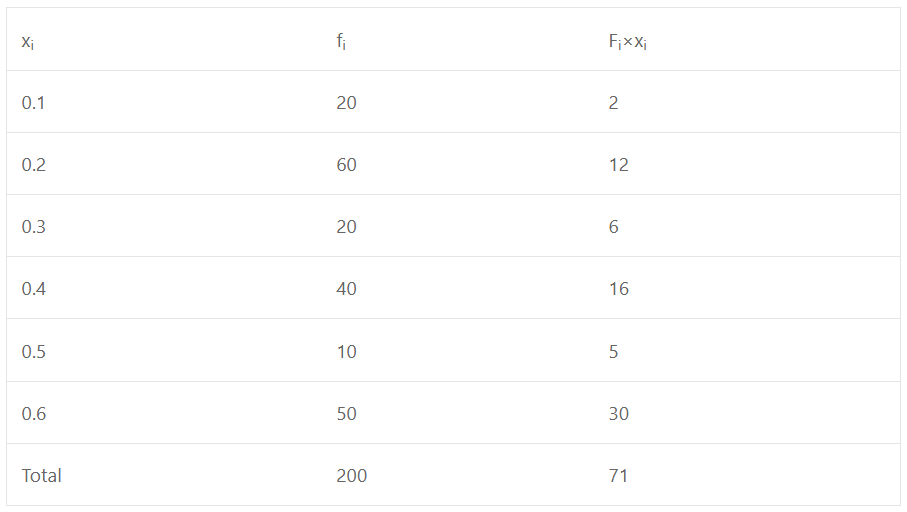The width and height of the screenshot is (907, 512).
Task: Click the total frequency 200
Action: pos(352,476)
